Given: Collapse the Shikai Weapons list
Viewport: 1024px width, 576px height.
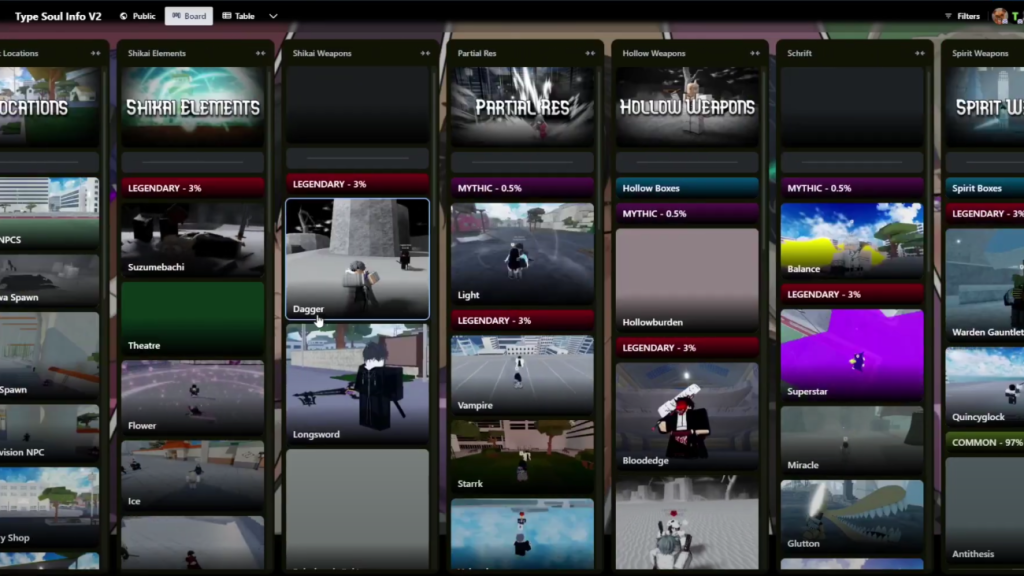Looking at the screenshot, I should coord(426,53).
